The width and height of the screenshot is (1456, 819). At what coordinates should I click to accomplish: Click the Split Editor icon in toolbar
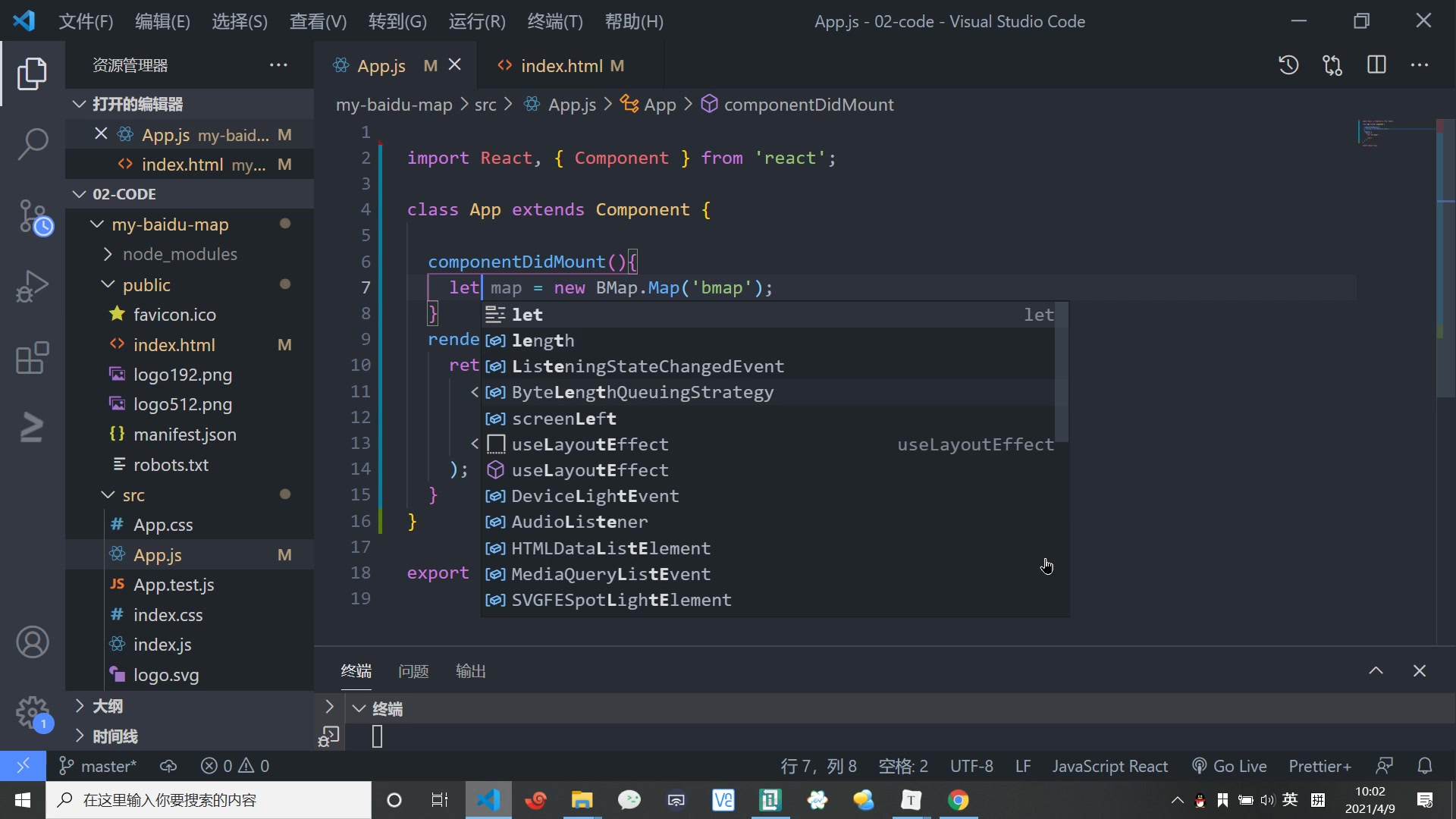pos(1378,65)
